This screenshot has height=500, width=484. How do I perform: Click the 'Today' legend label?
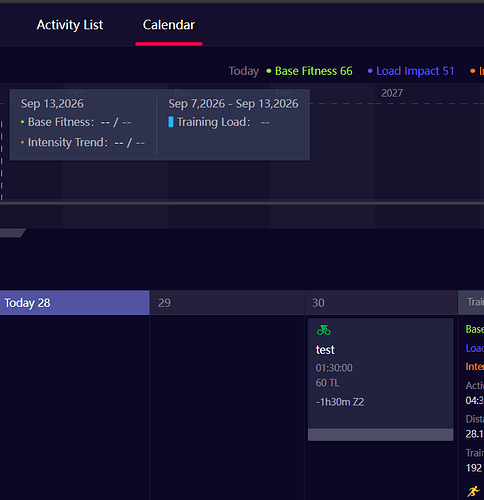[244, 71]
